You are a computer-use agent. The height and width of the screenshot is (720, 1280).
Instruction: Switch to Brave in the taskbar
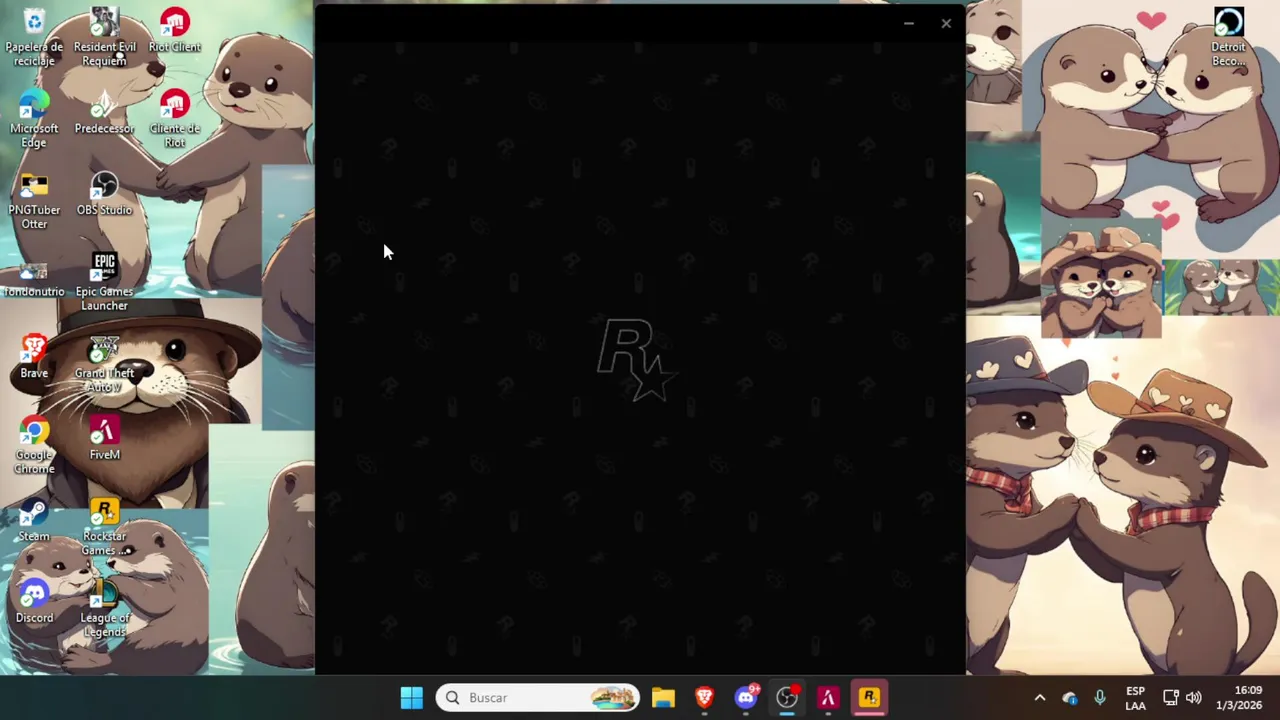click(x=704, y=697)
